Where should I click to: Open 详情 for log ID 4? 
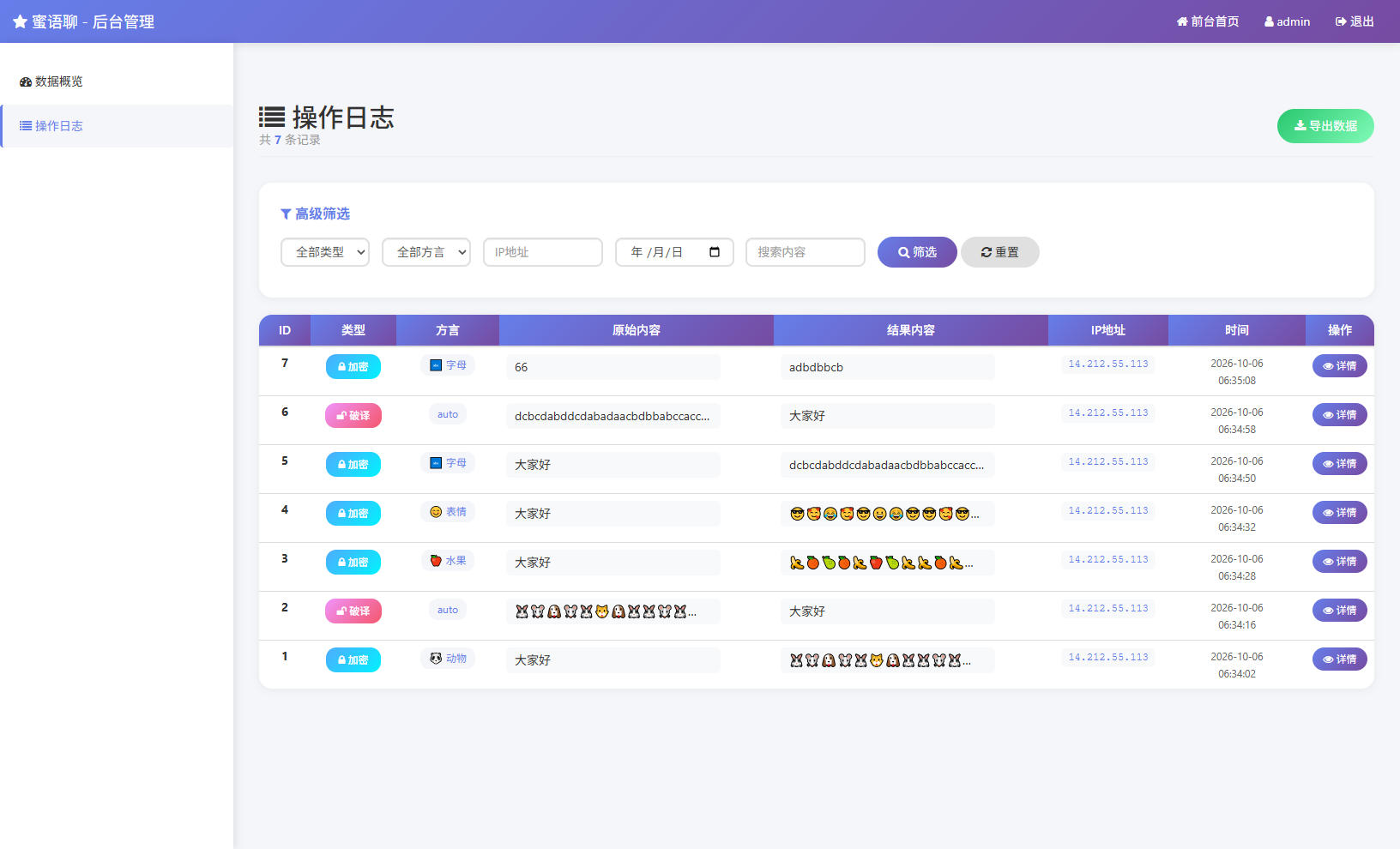click(1340, 513)
